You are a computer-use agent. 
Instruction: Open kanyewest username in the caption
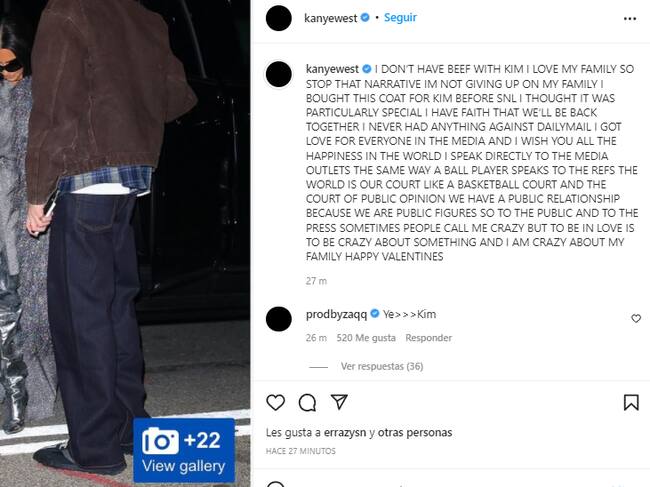point(332,69)
